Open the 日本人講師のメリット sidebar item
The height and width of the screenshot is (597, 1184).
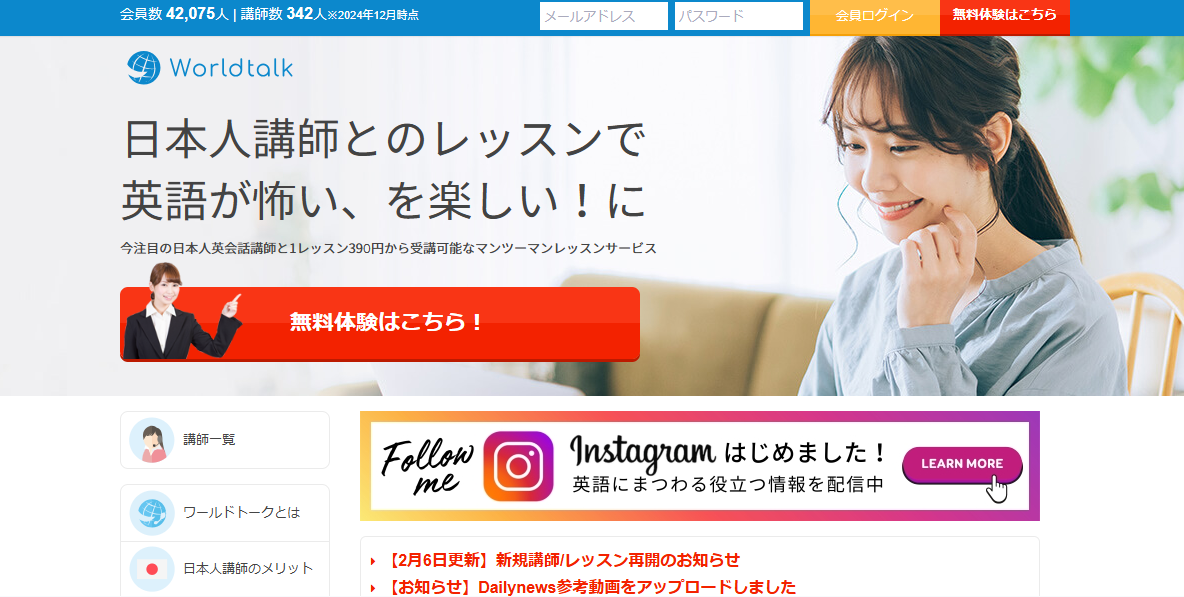click(225, 569)
